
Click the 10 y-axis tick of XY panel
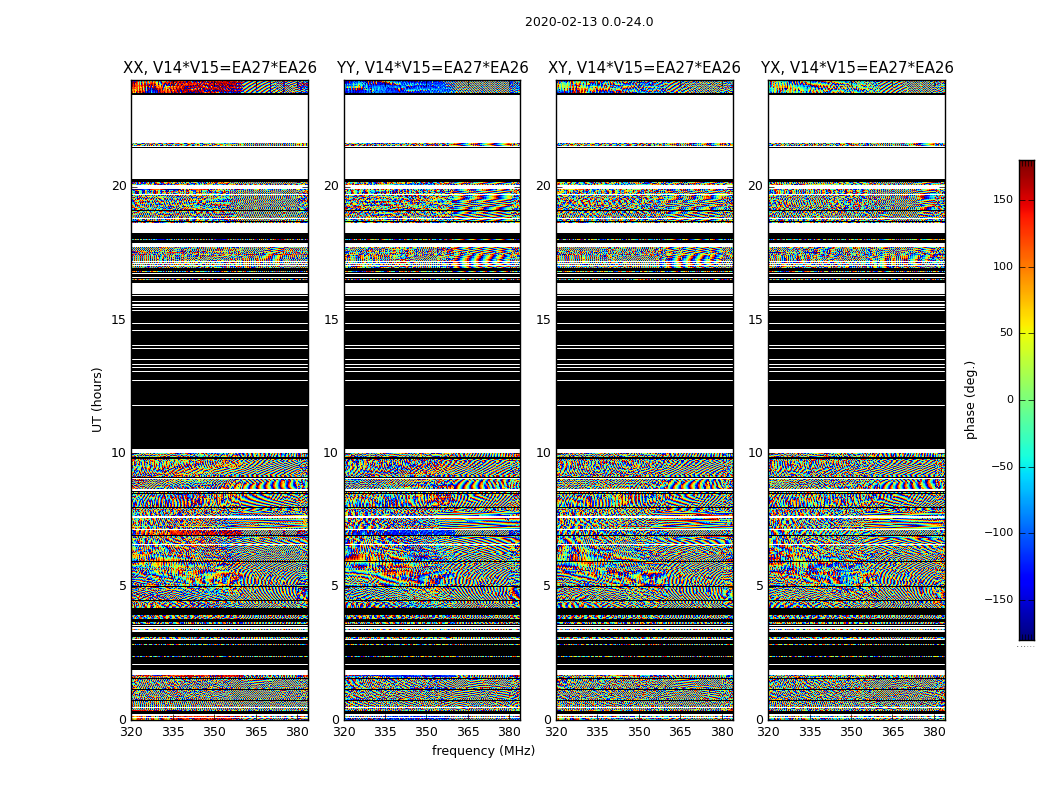click(x=543, y=453)
